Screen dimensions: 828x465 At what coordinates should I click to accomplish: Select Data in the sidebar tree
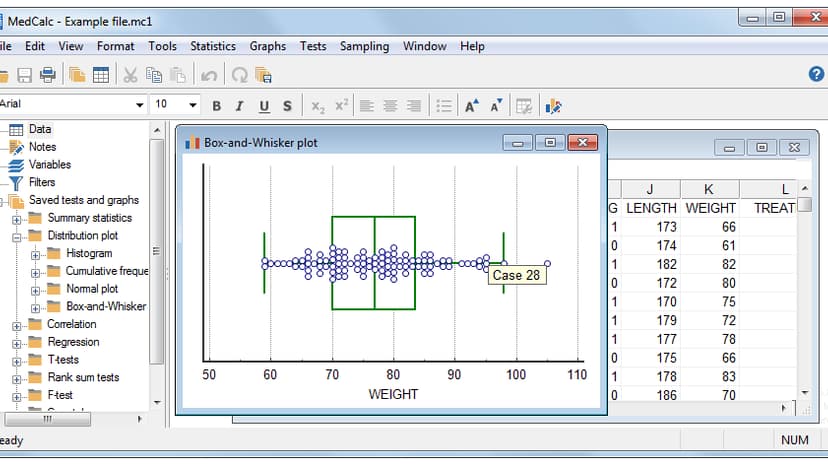tap(40, 129)
